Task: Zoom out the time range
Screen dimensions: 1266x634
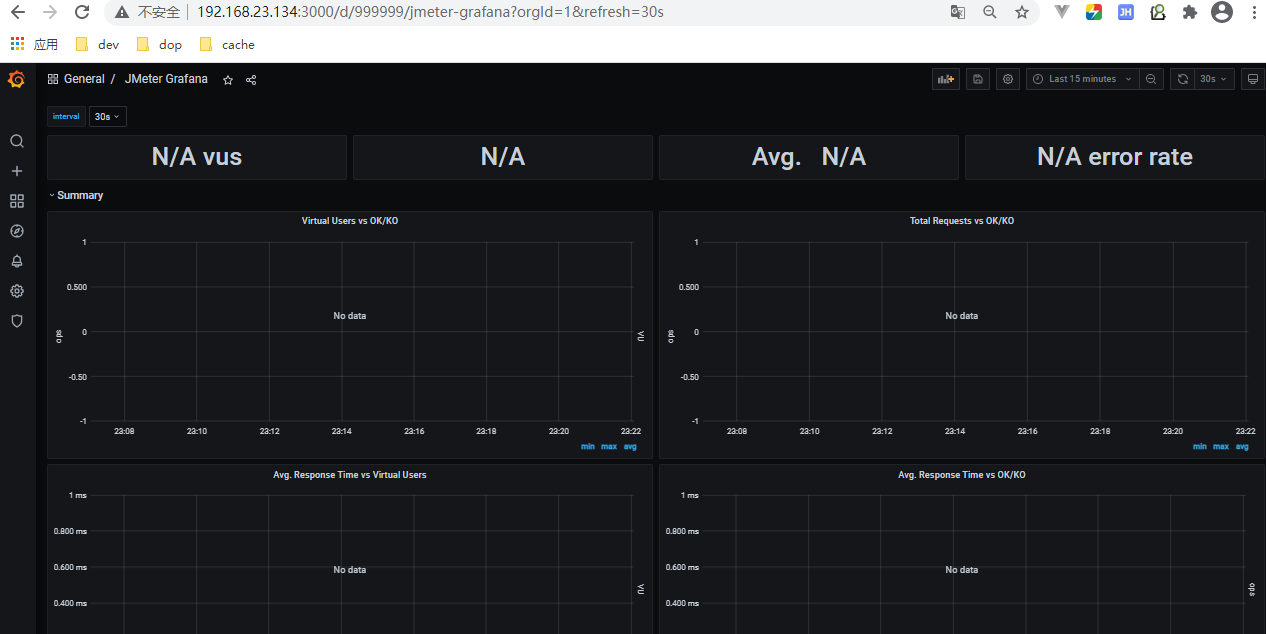Action: click(x=1150, y=78)
